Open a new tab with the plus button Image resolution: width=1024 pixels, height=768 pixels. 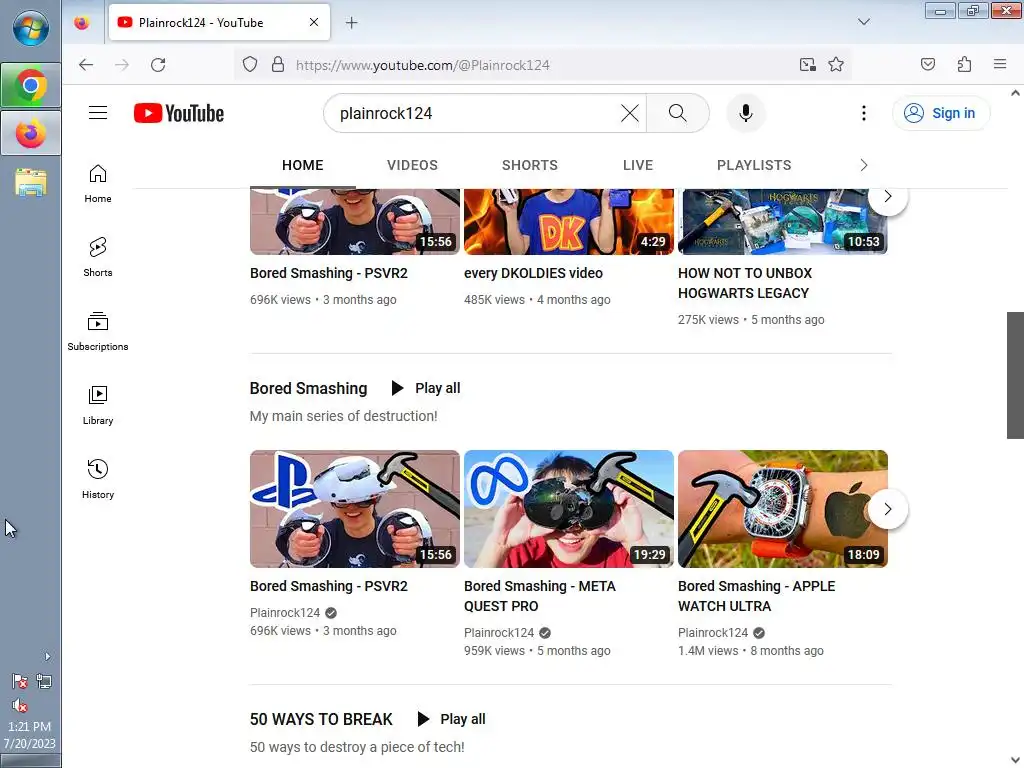tap(351, 23)
